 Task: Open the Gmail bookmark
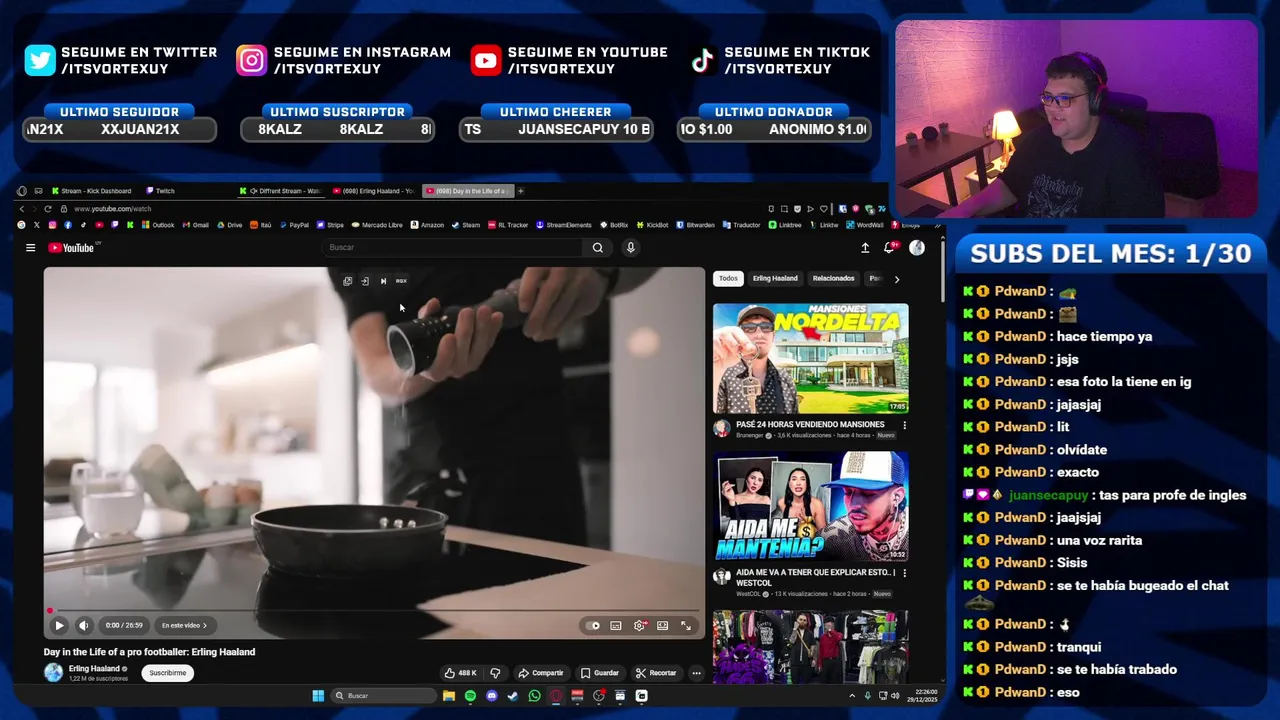point(195,225)
